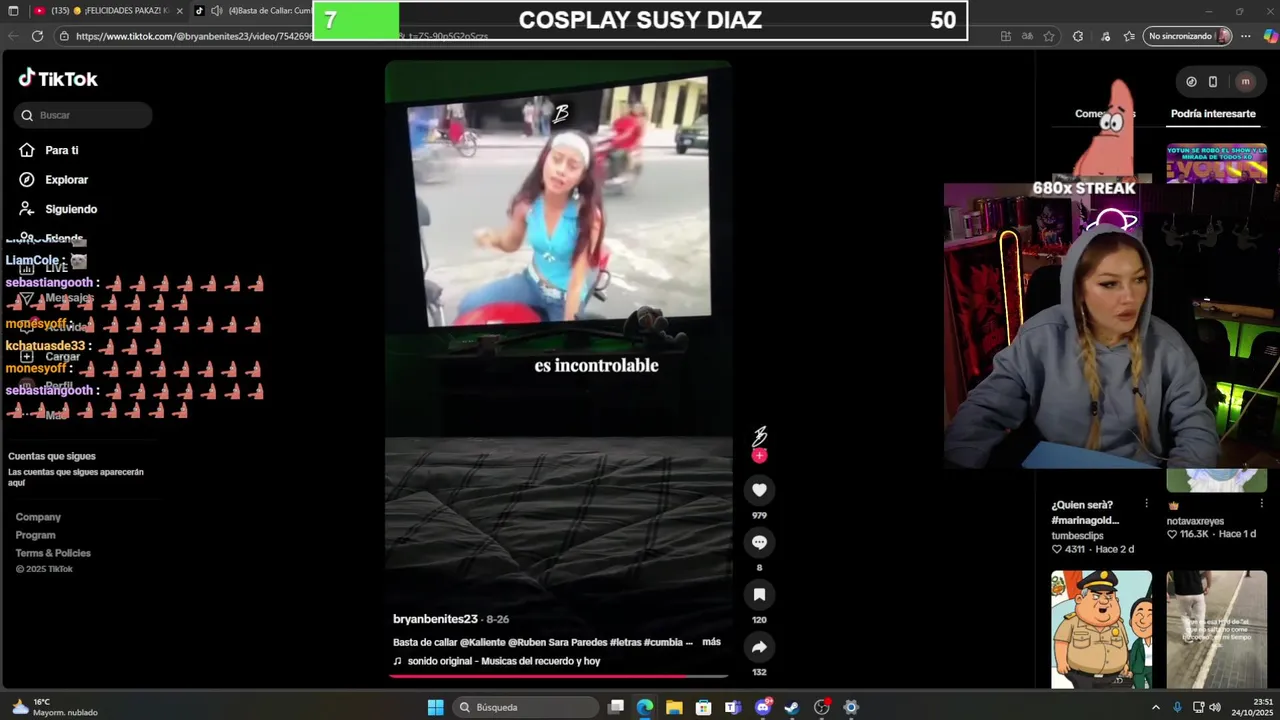Image resolution: width=1280 pixels, height=720 pixels.
Task: Open the translate page icon
Action: point(1027,36)
